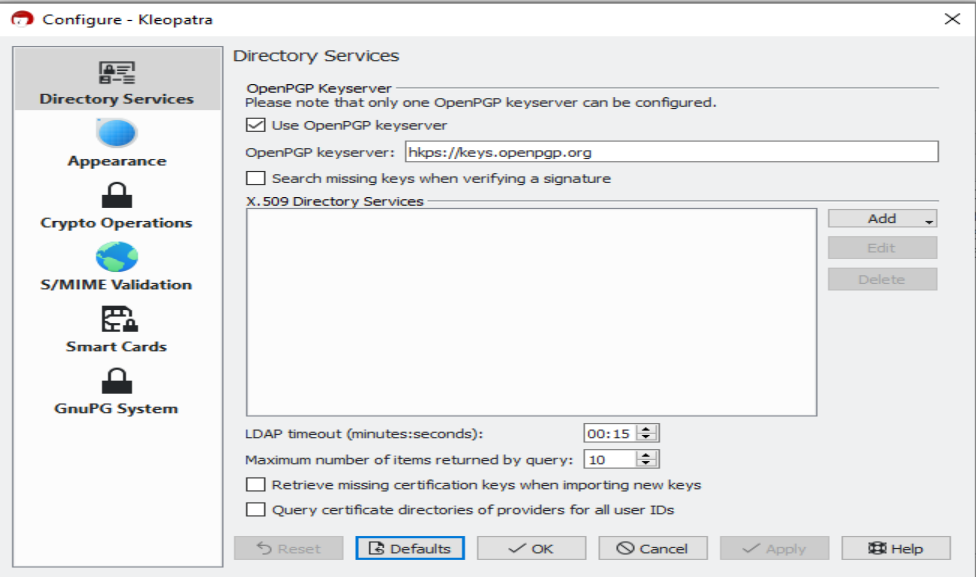Uncheck Use OpenPGP keyserver
Viewport: 976px width, 577px height.
256,126
